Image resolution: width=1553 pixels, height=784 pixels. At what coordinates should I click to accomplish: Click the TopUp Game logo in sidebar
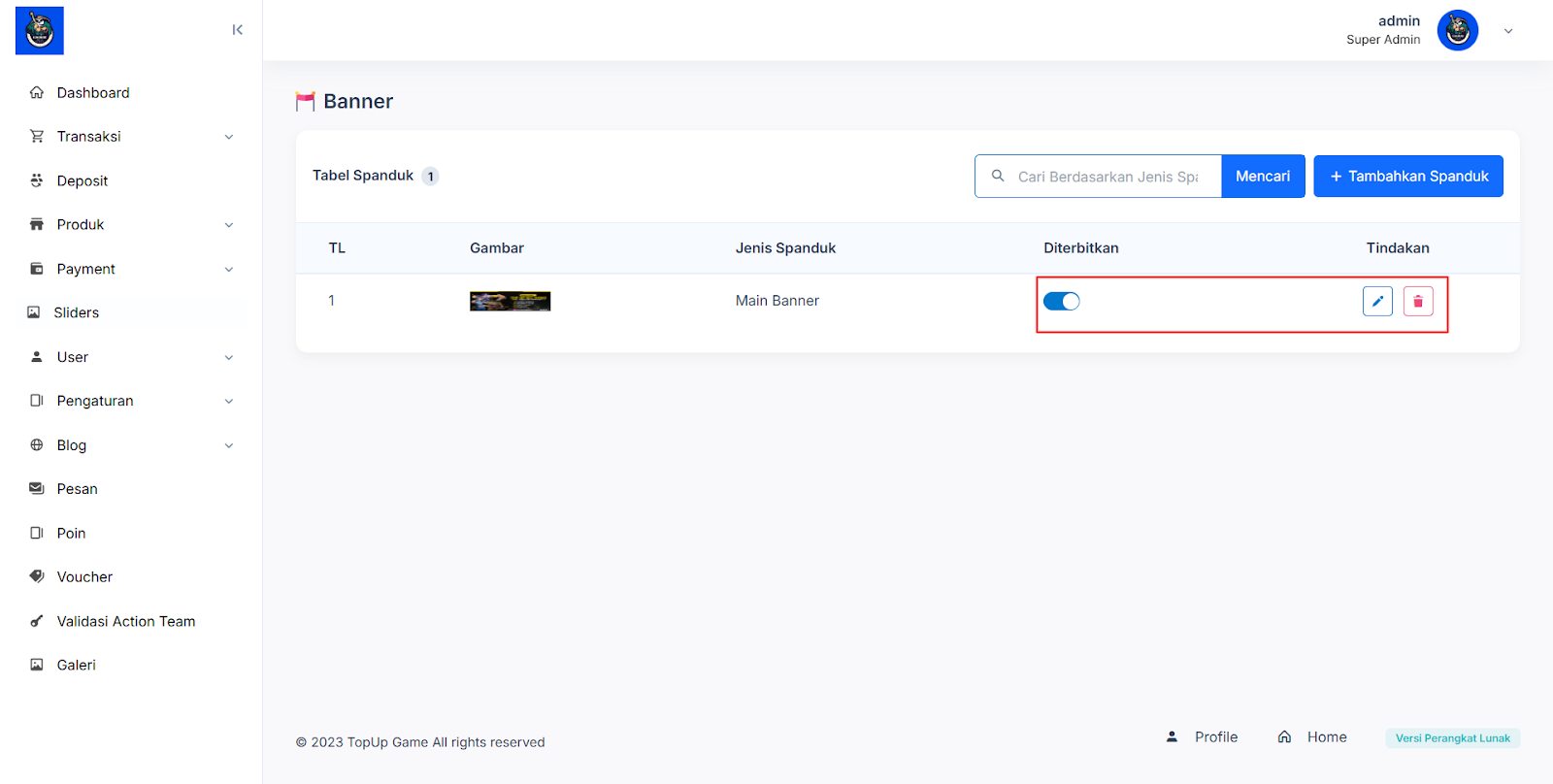pyautogui.click(x=40, y=30)
